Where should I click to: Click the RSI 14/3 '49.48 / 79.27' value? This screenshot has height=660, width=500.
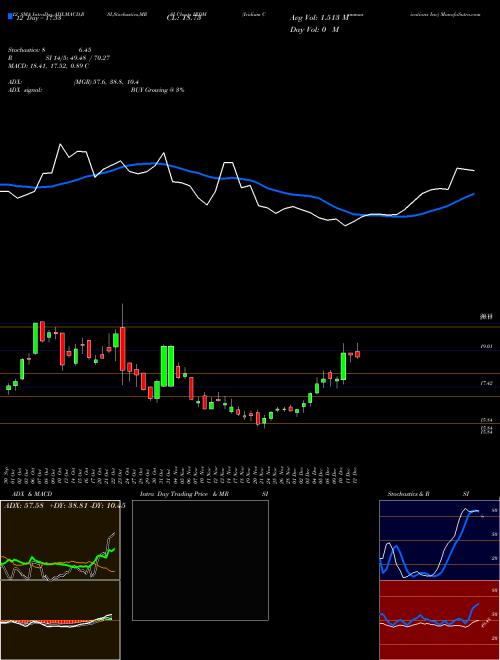[91, 58]
